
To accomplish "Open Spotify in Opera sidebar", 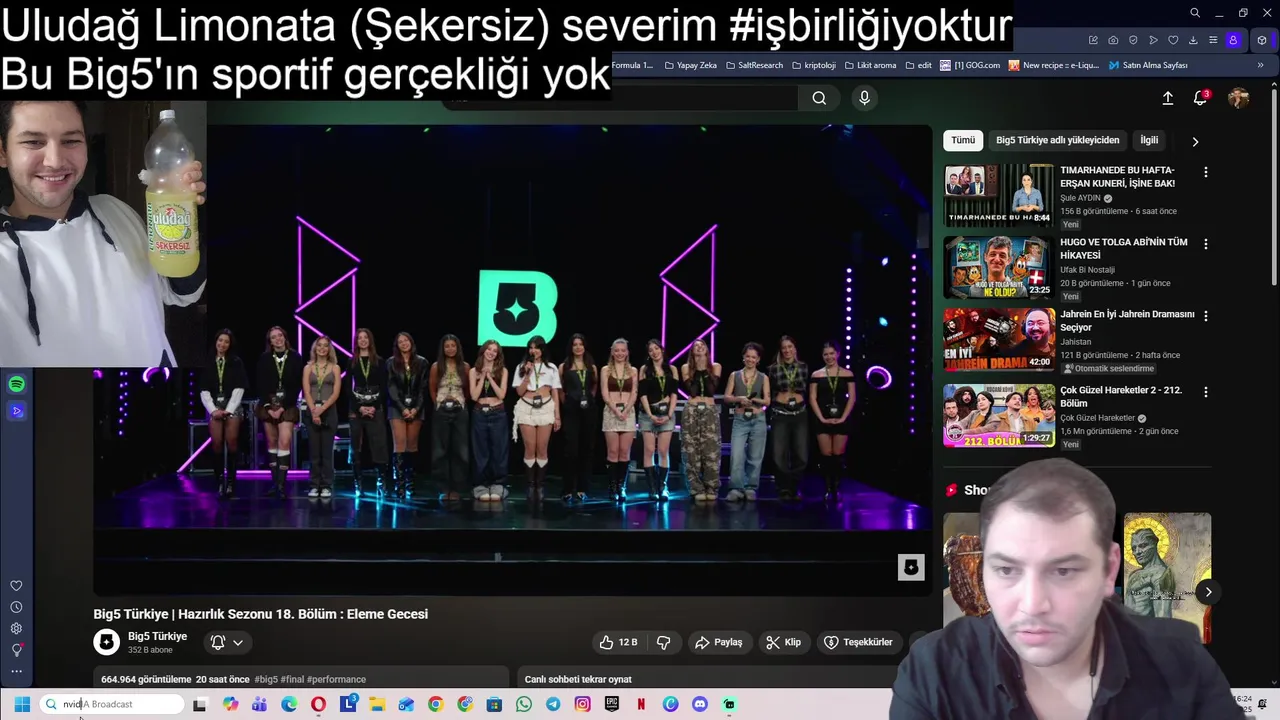I will [16, 384].
